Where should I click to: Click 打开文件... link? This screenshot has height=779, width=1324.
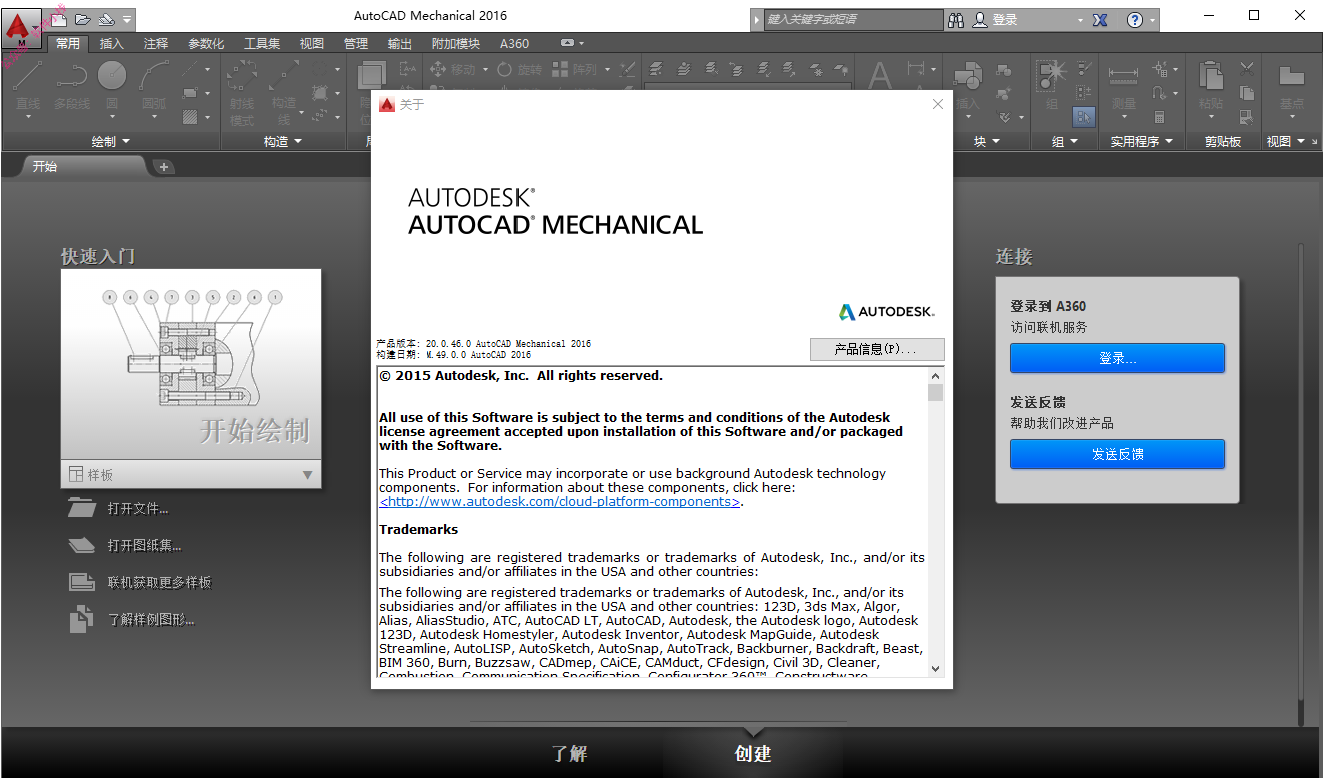pos(138,509)
